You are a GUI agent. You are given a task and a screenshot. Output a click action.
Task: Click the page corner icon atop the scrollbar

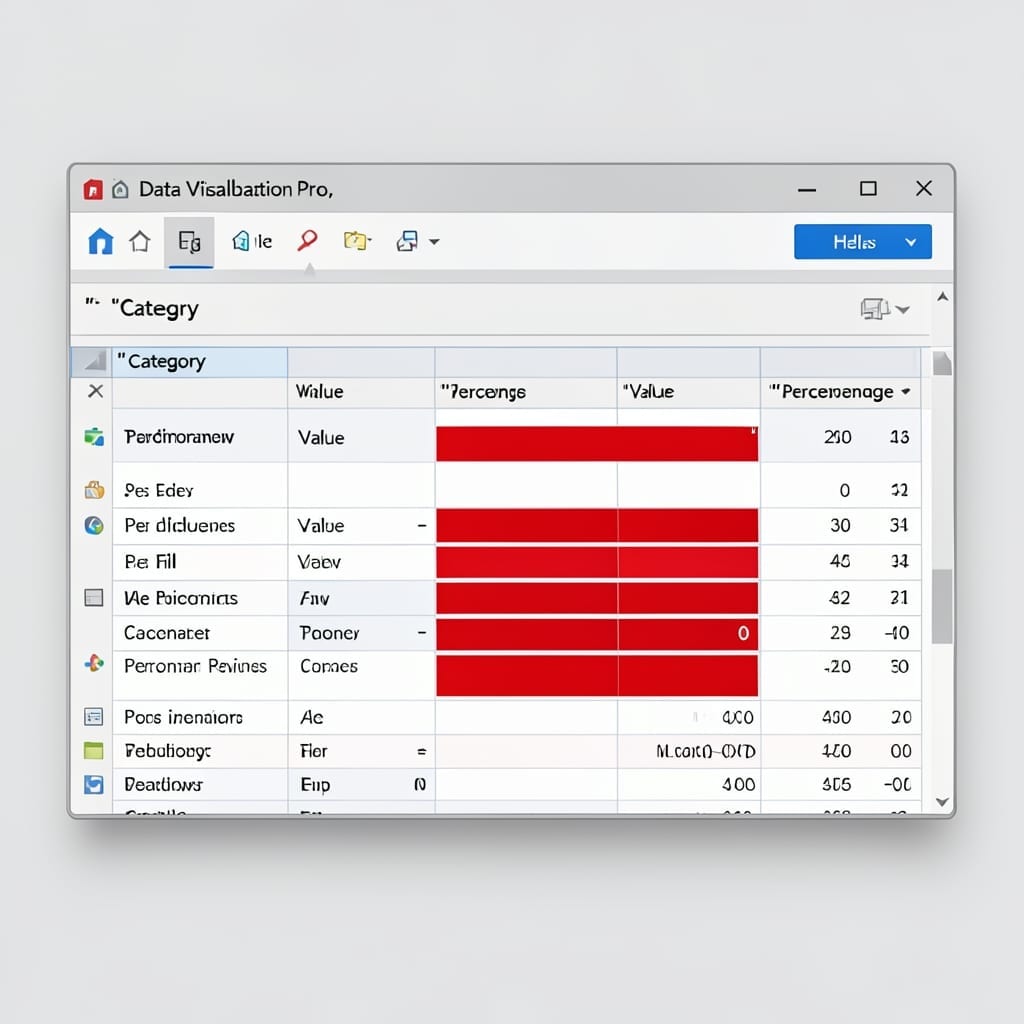(x=942, y=363)
